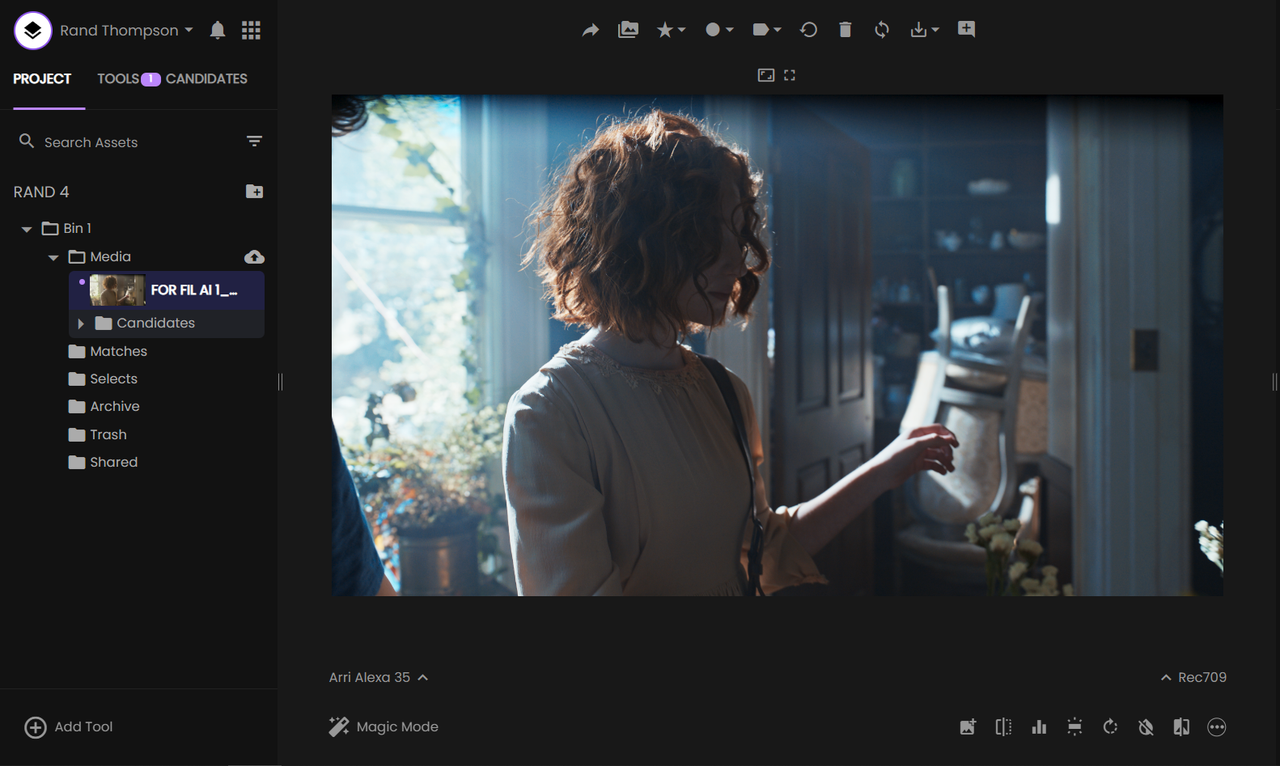Open the Rand Thompson account dropdown
The image size is (1280, 766).
click(x=126, y=30)
